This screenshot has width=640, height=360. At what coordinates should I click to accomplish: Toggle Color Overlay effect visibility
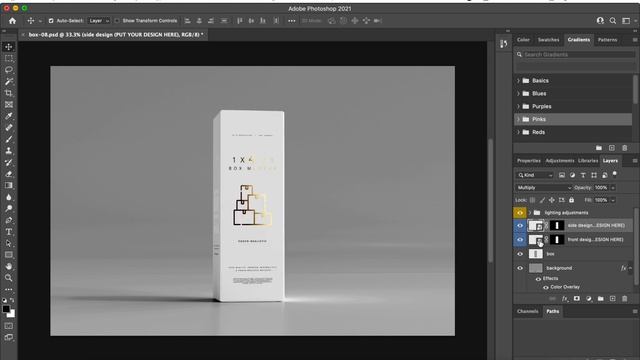pyautogui.click(x=545, y=287)
